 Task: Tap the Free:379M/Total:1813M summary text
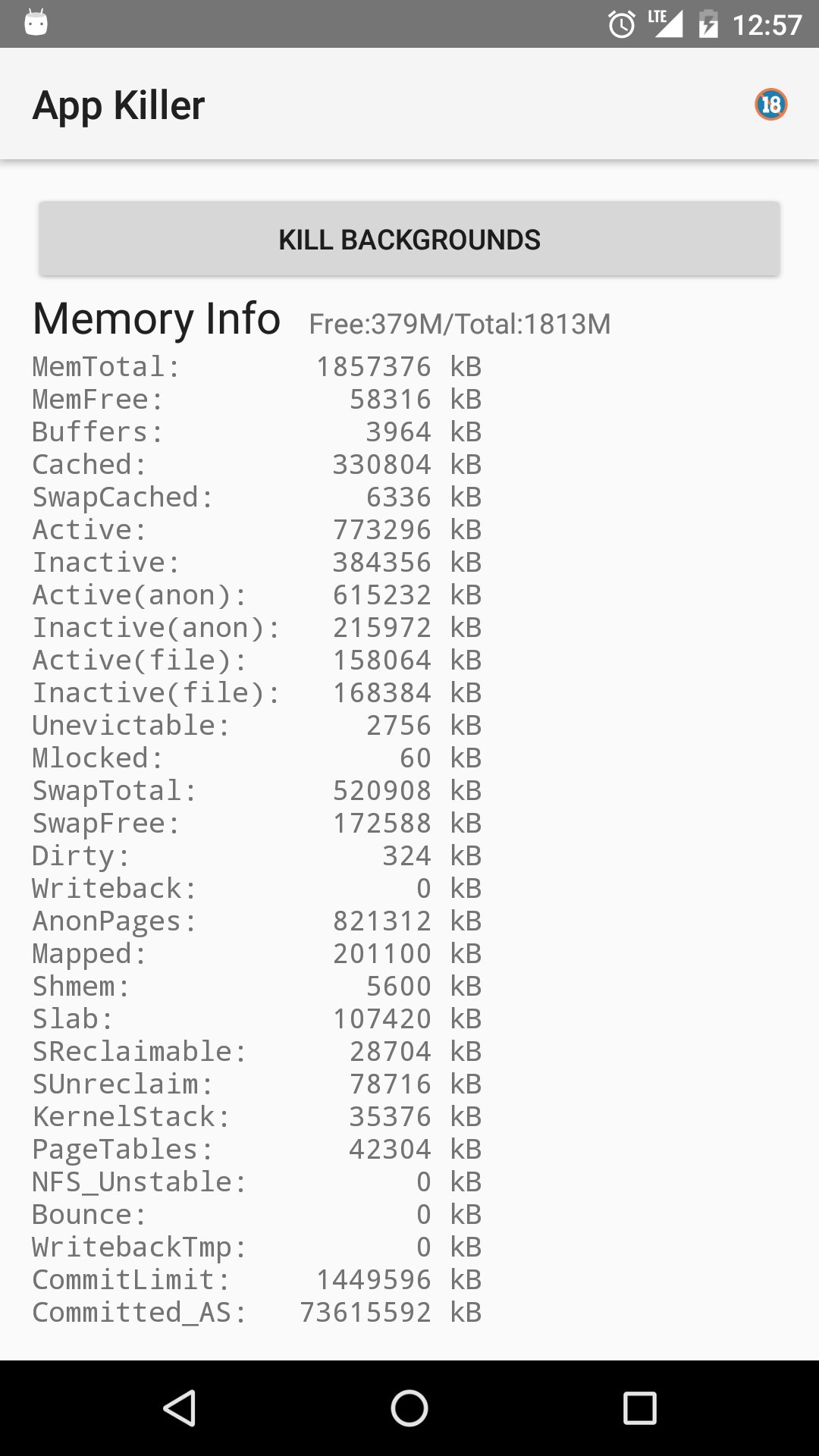460,325
